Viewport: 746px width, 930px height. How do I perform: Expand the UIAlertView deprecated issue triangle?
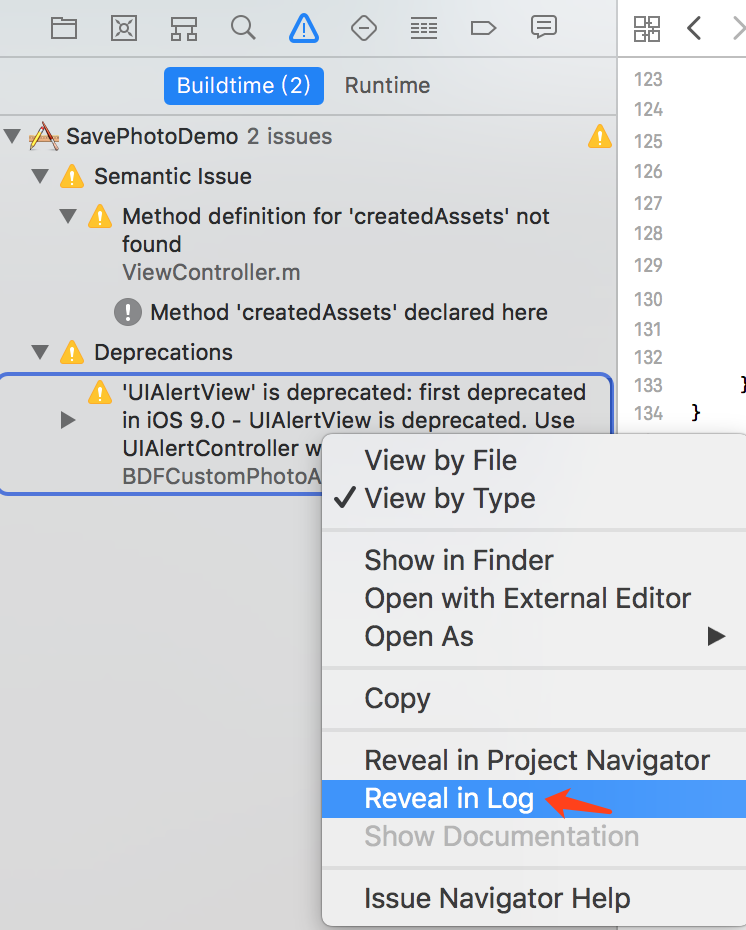click(68, 420)
